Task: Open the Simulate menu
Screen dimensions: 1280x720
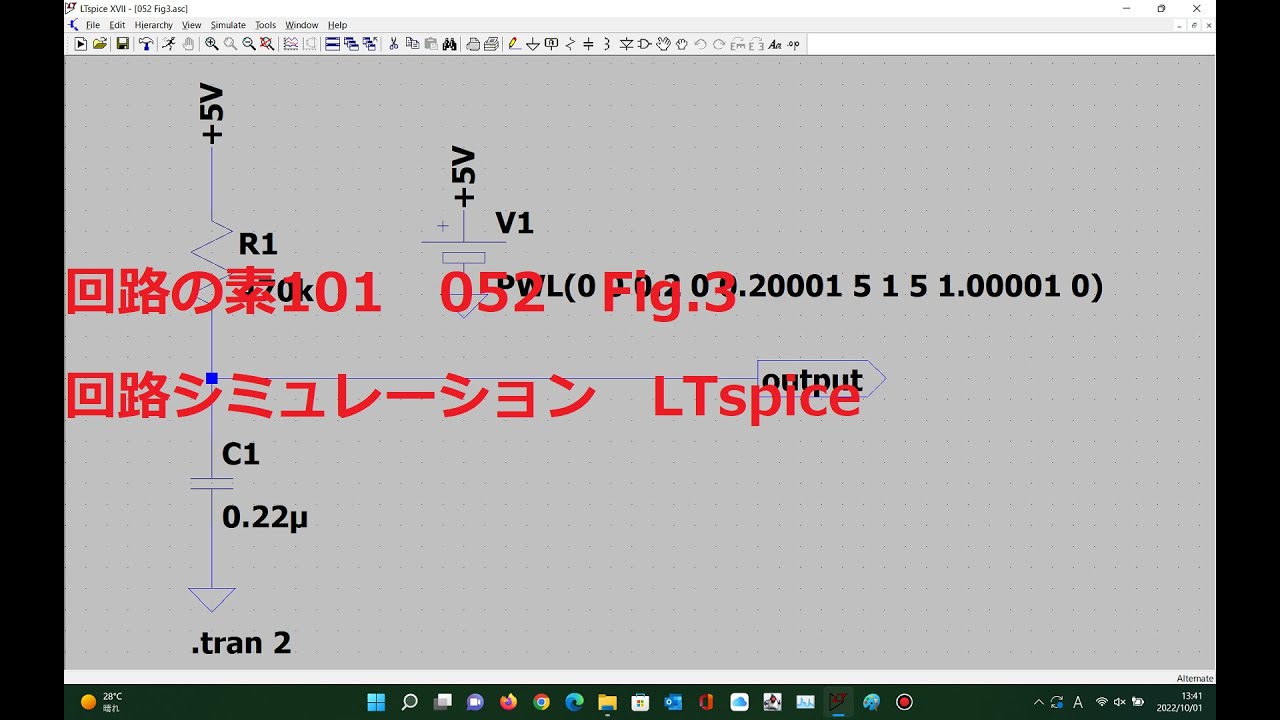Action: tap(228, 25)
